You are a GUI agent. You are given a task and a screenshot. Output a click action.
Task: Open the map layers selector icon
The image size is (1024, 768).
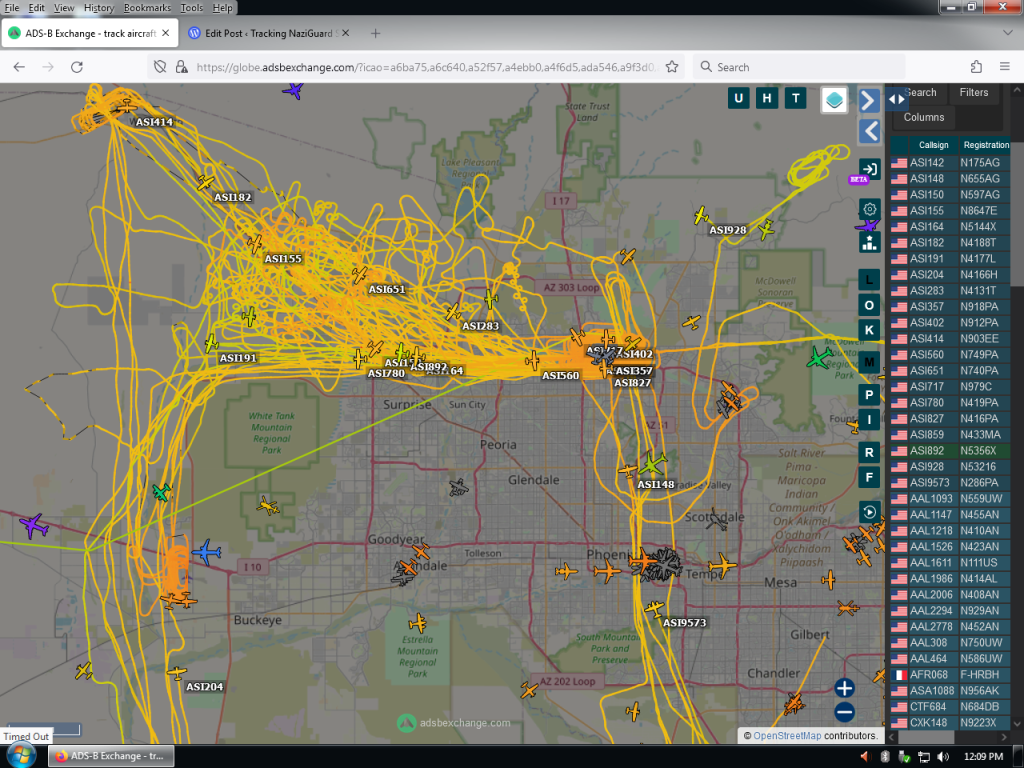[834, 101]
